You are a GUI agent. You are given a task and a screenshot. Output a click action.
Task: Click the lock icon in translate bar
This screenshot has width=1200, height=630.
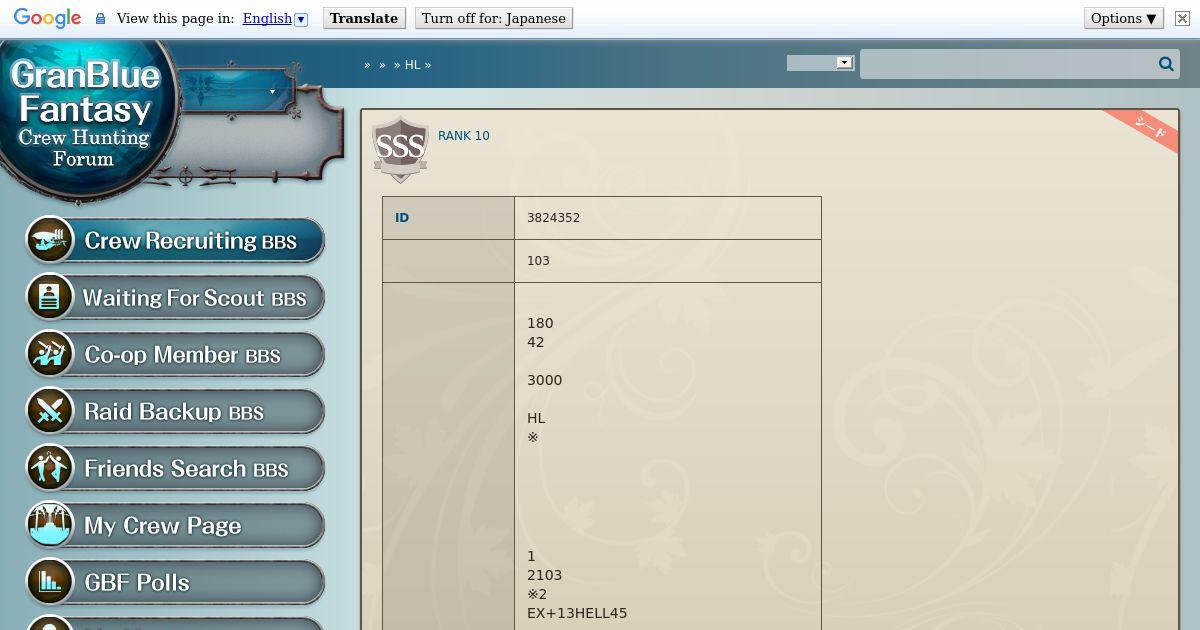pos(100,18)
